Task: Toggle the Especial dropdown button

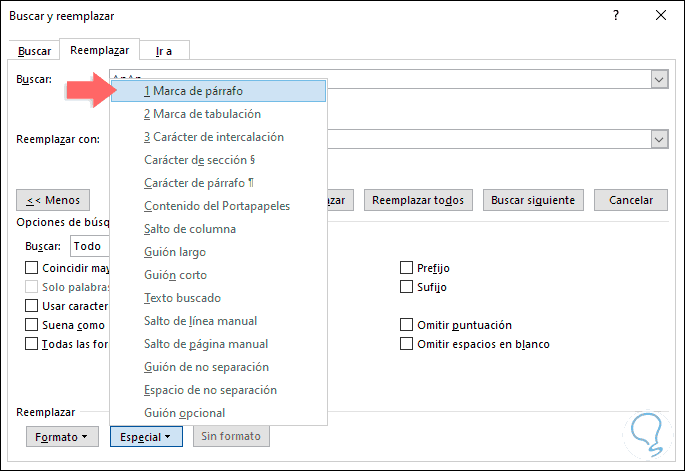Action: tap(145, 437)
